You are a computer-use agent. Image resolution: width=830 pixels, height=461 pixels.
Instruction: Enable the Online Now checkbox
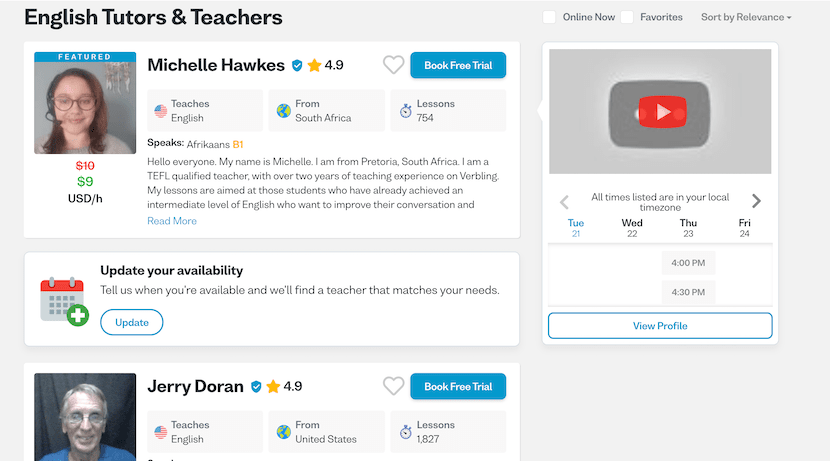[x=549, y=17]
